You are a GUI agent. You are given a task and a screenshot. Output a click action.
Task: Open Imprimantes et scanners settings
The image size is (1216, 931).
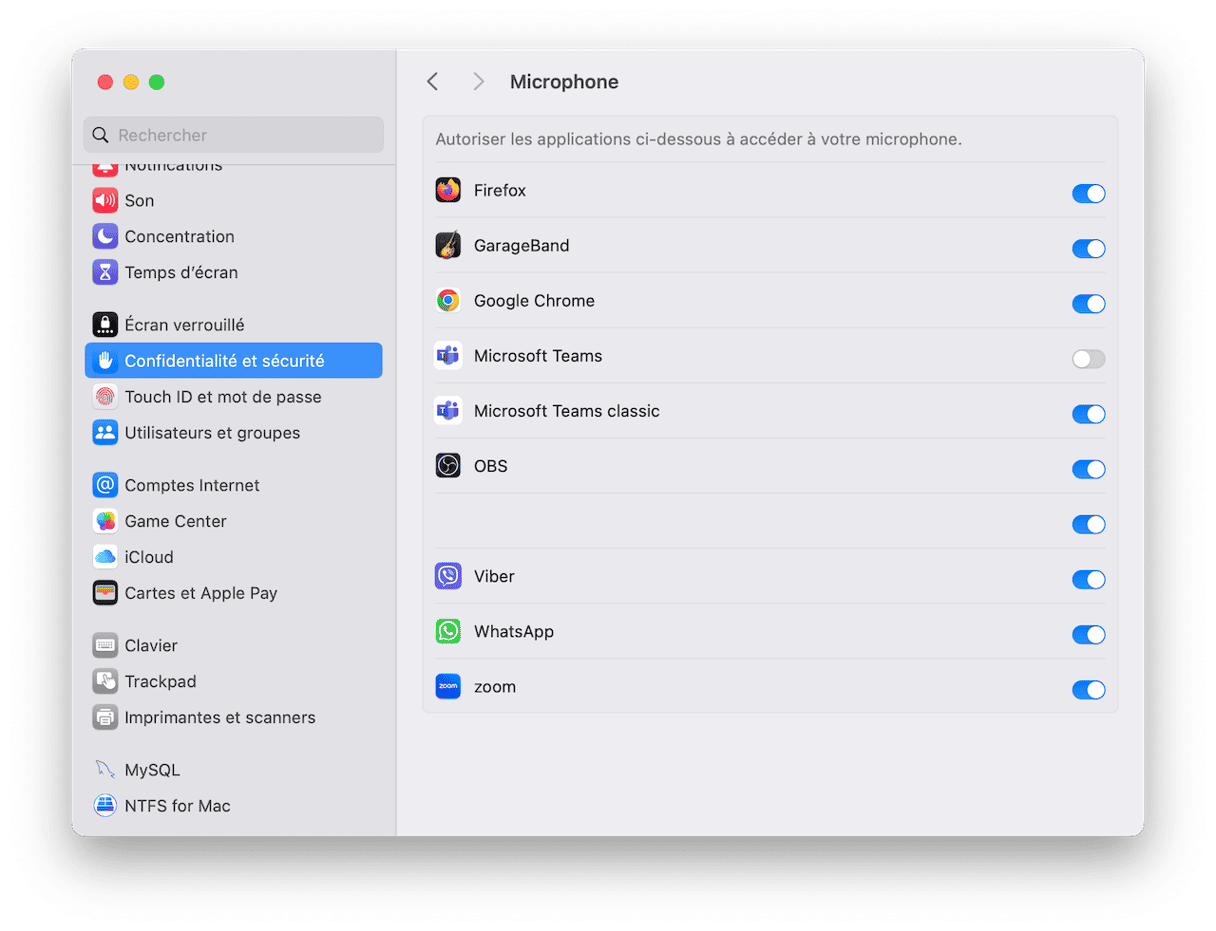pyautogui.click(x=219, y=717)
